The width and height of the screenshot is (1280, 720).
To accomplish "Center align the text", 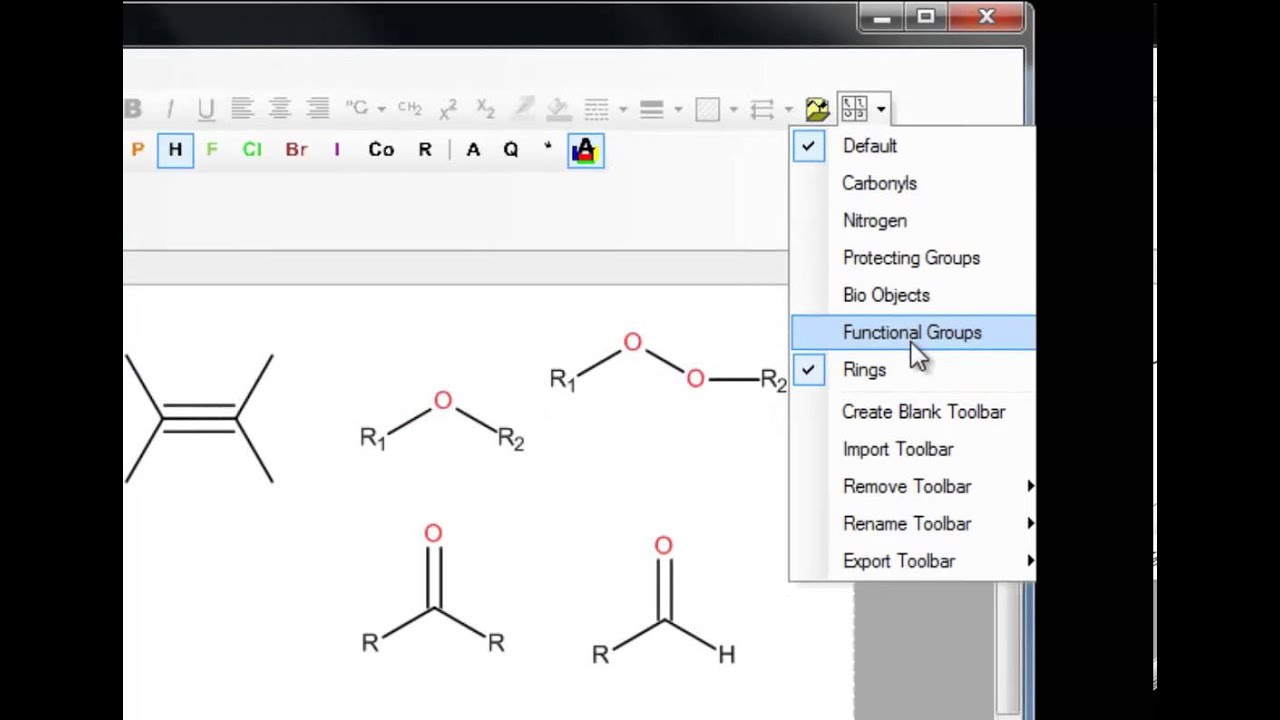I will click(x=280, y=108).
